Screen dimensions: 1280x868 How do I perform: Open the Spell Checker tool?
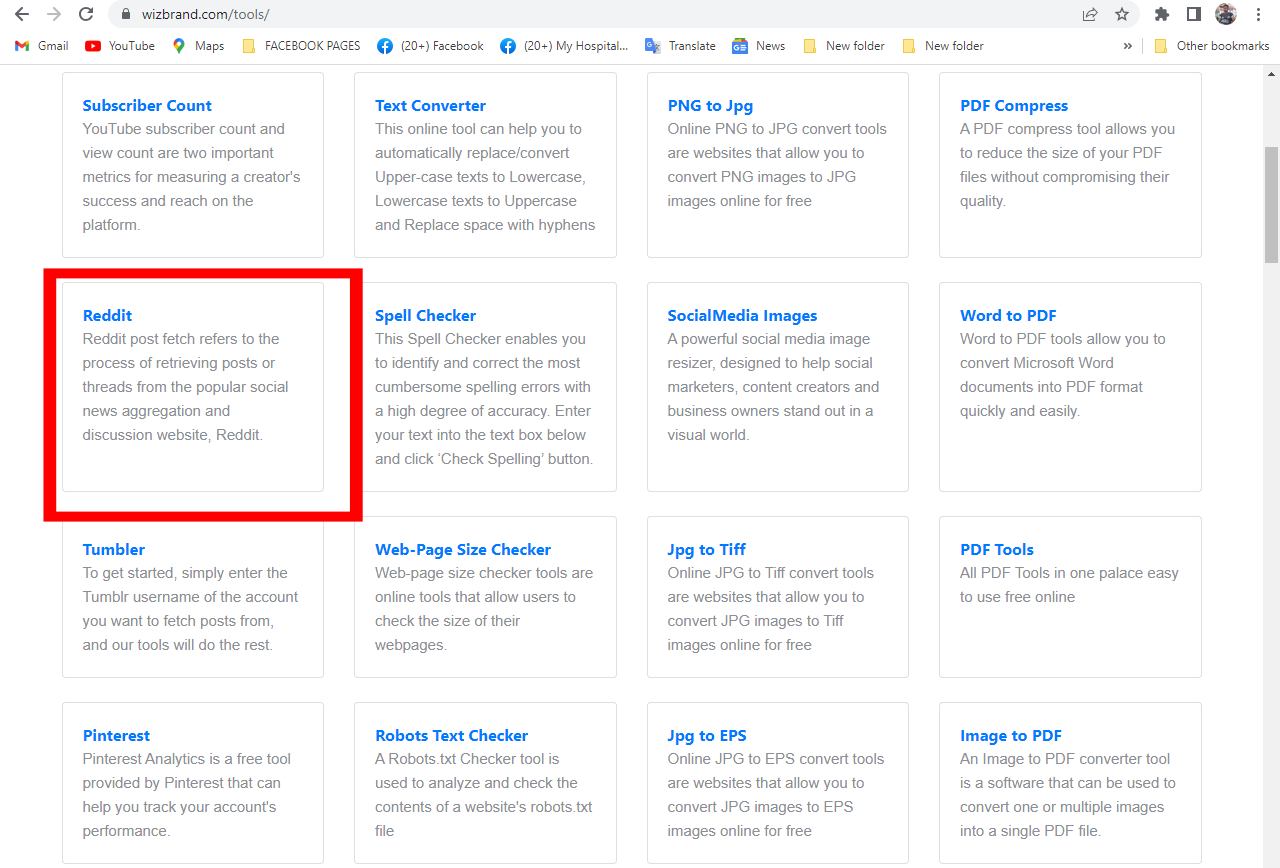[425, 315]
